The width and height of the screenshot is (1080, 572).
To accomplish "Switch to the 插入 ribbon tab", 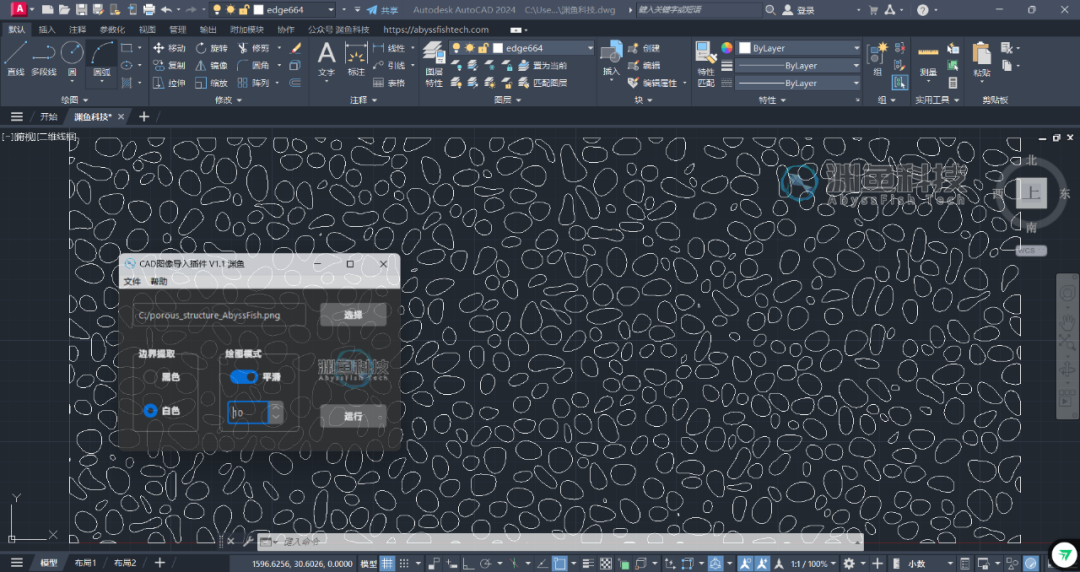I will [47, 30].
